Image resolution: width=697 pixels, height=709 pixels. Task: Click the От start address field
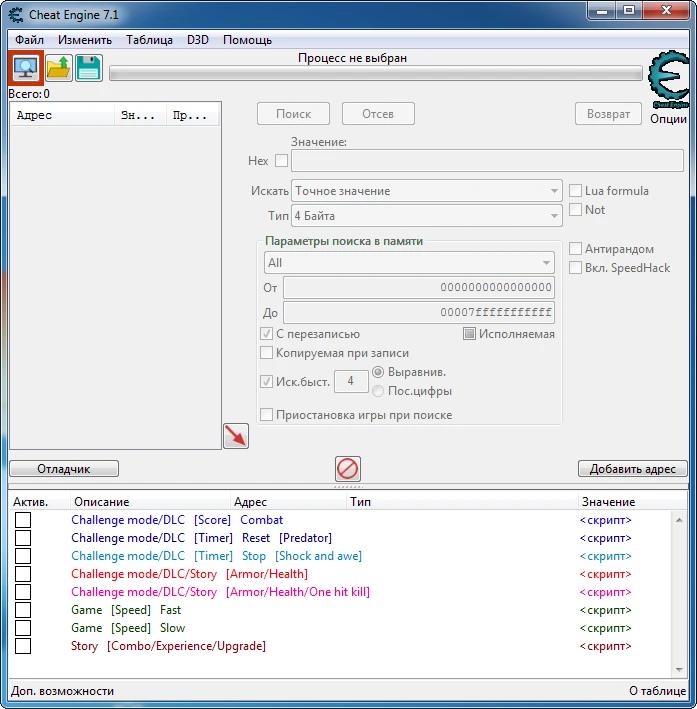[x=419, y=288]
